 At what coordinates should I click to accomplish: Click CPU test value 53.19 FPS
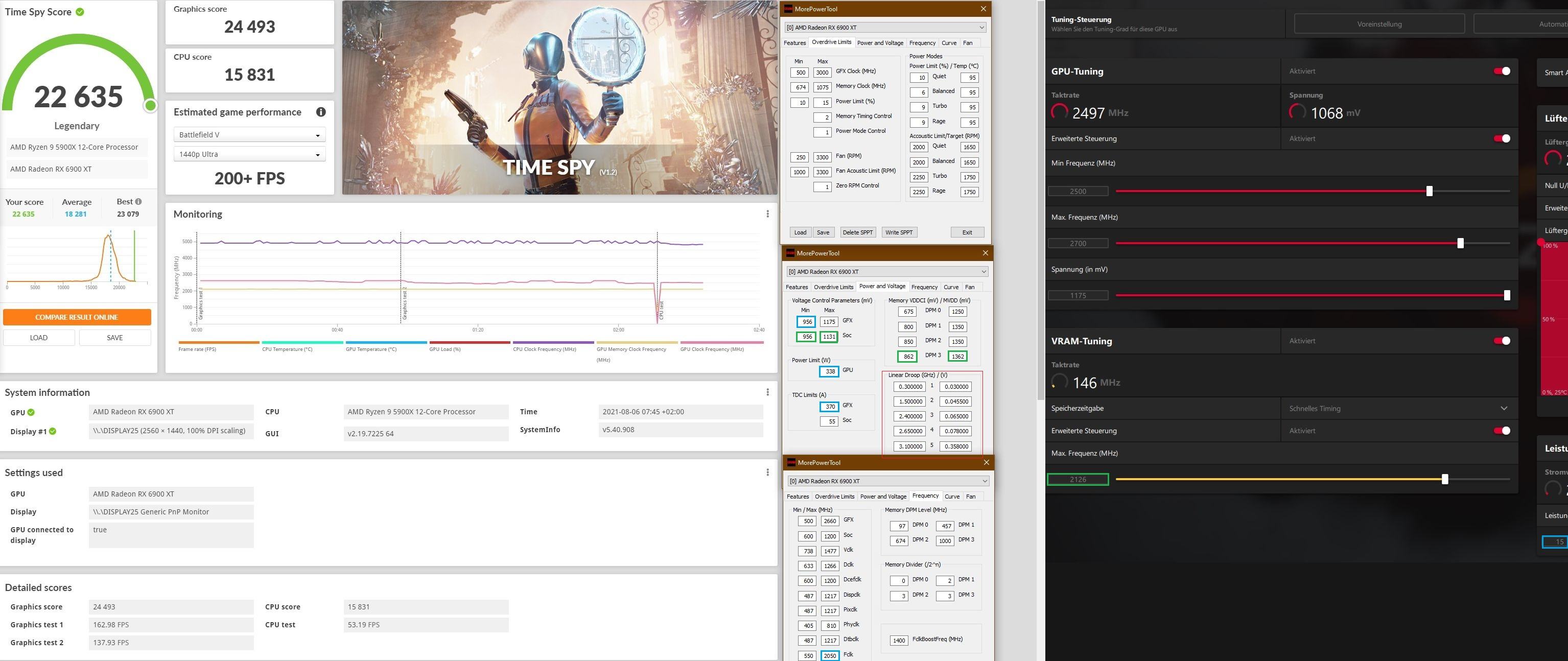426,625
